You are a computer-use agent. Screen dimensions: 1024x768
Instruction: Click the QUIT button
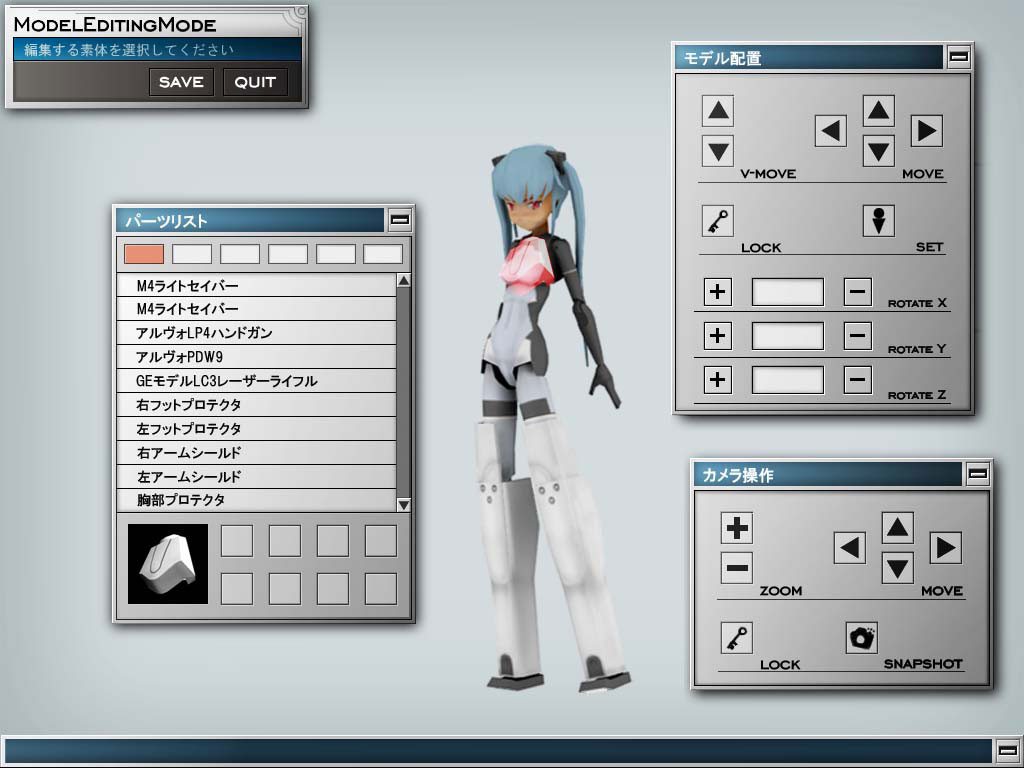coord(255,82)
